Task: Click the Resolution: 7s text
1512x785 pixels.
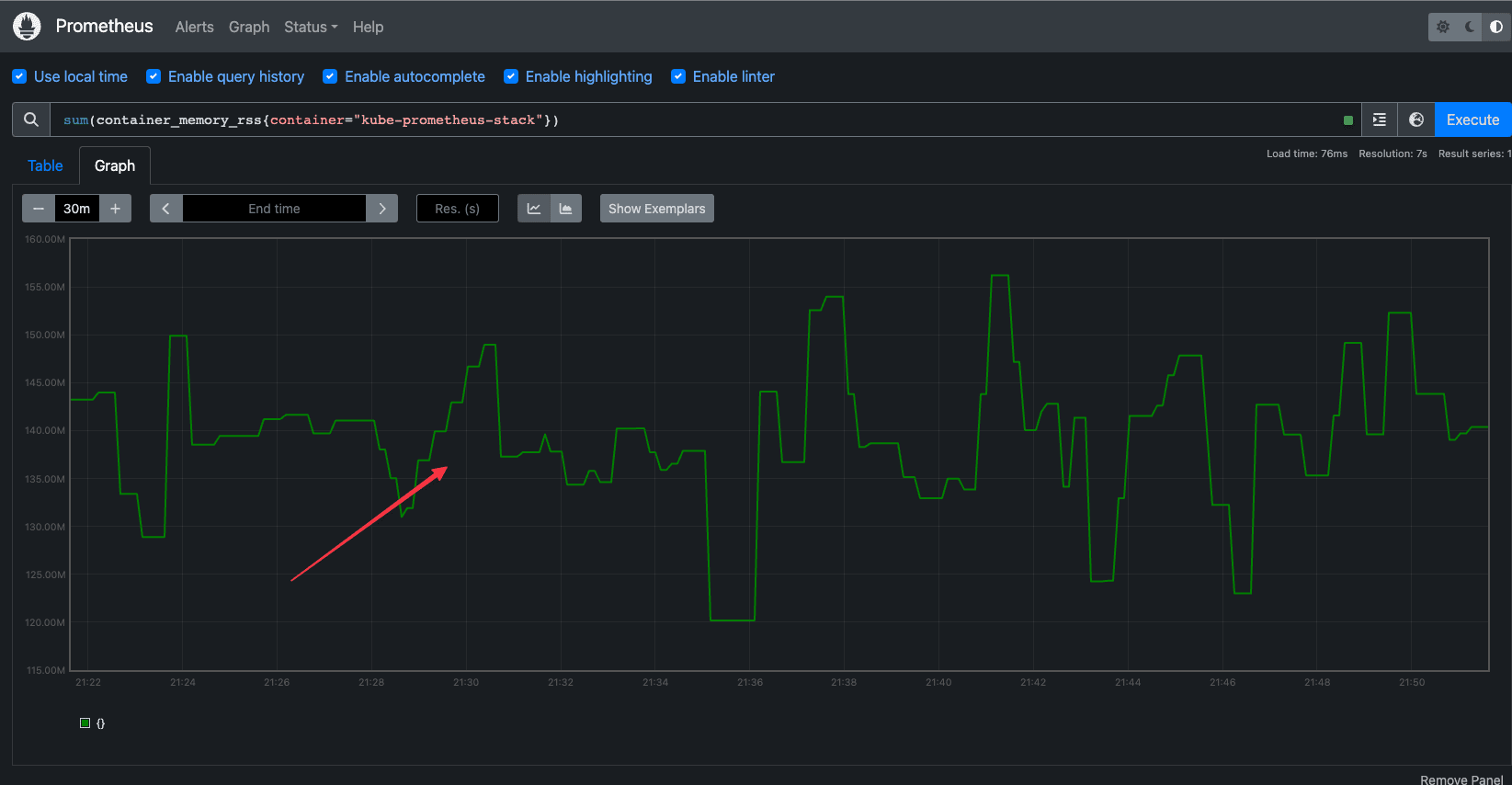Action: pos(1393,154)
